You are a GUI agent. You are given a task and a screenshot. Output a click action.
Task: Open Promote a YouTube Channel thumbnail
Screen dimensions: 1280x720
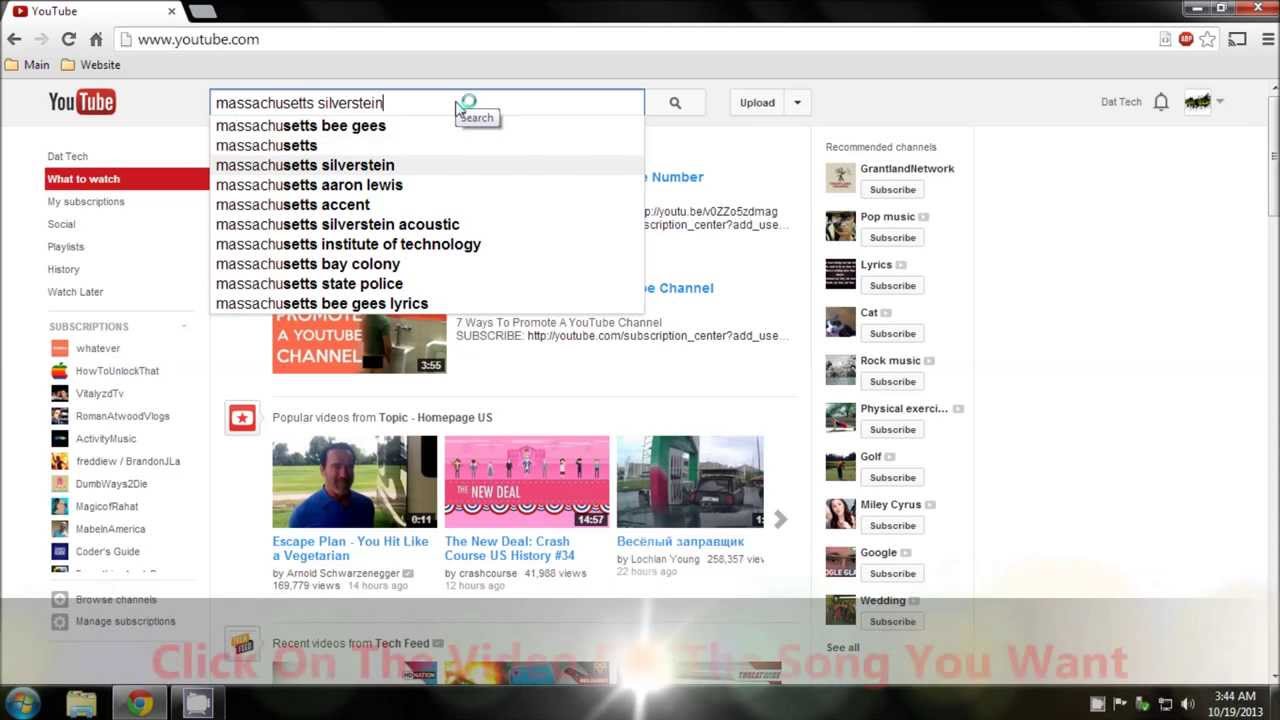[359, 344]
